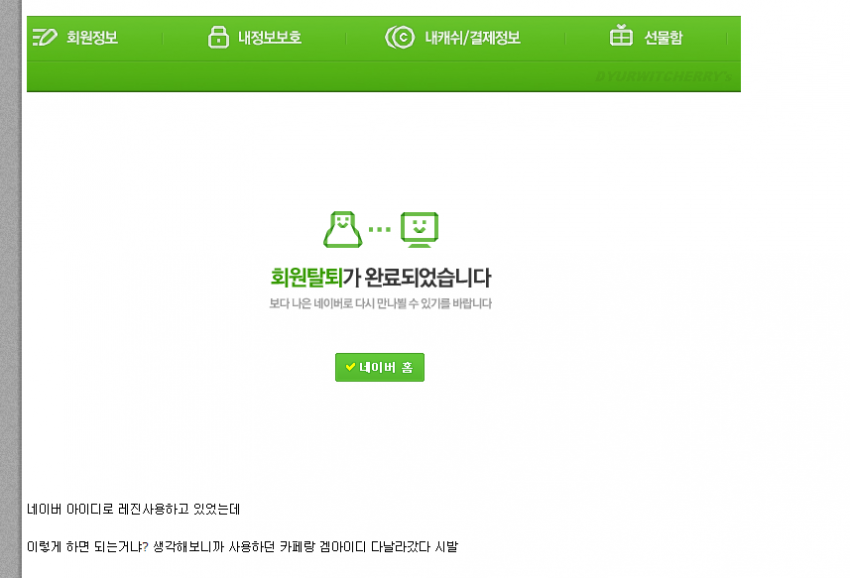Image resolution: width=850 pixels, height=578 pixels.
Task: Open the 선물함 menu item
Action: 663,37
